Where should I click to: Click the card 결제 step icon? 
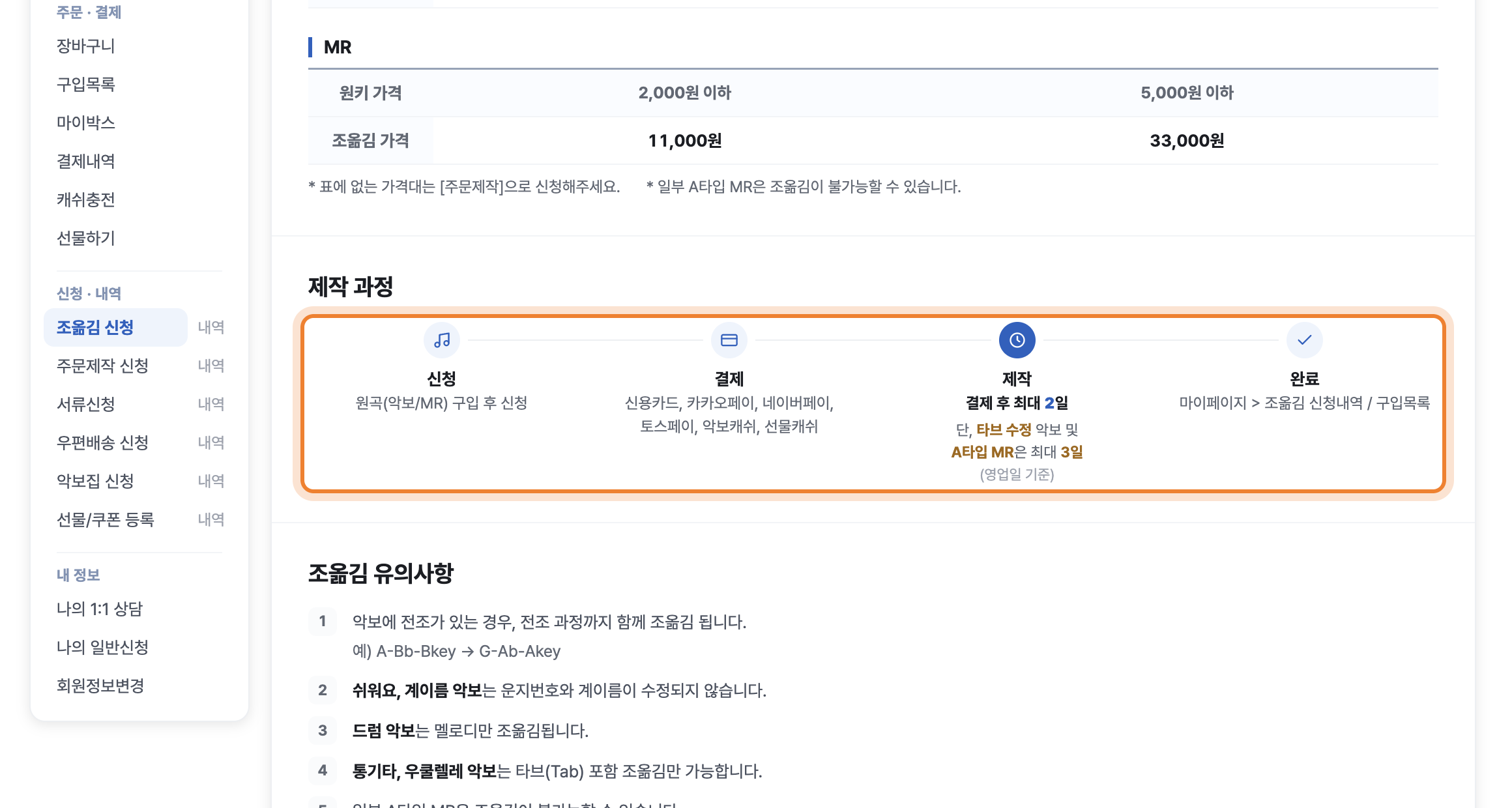point(729,340)
